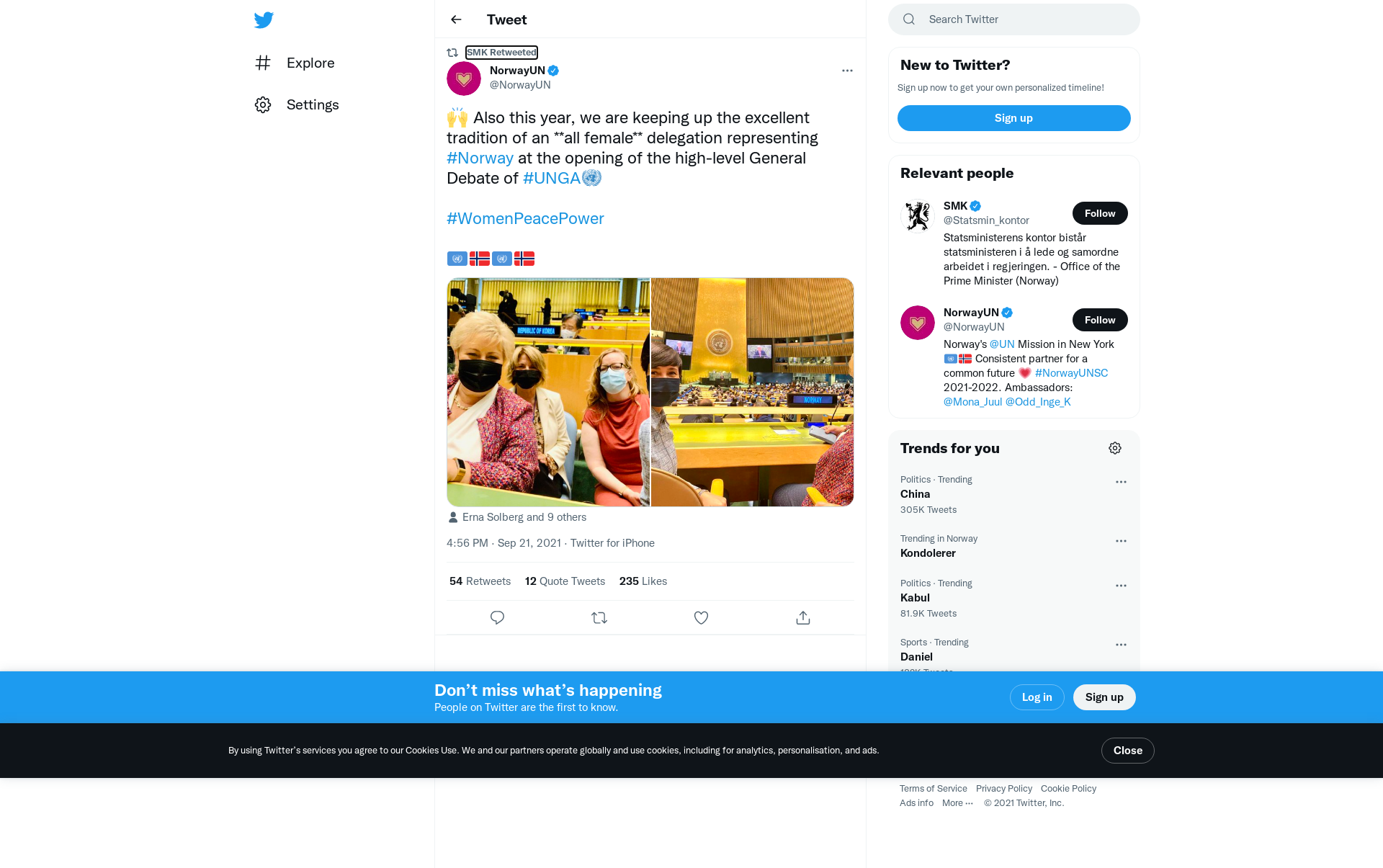Follow the SMK account
Screen dimensions: 1383x868
pos(1100,213)
